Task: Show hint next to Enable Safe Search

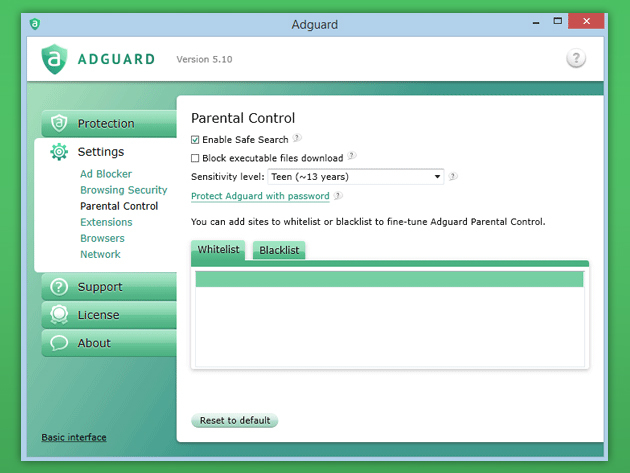Action: click(x=297, y=138)
